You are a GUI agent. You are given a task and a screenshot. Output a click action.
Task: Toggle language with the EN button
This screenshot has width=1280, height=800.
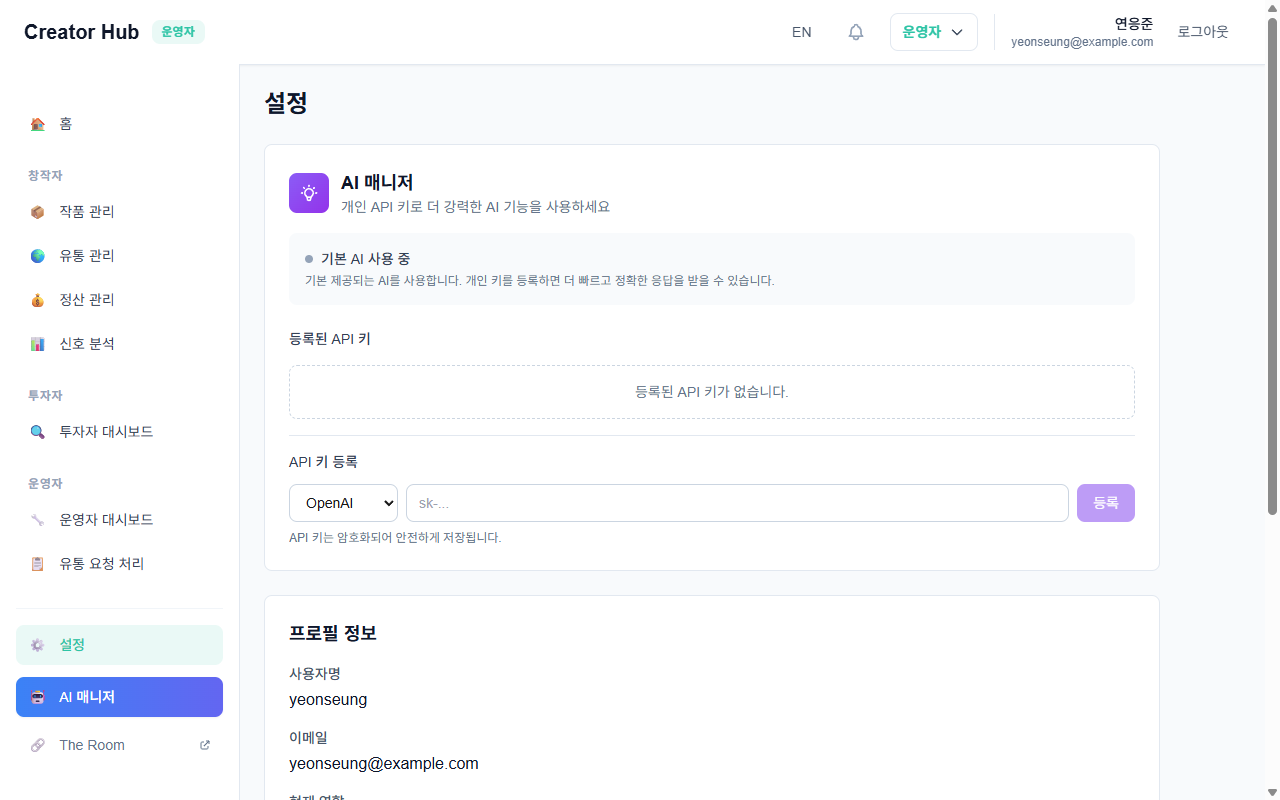coord(801,32)
